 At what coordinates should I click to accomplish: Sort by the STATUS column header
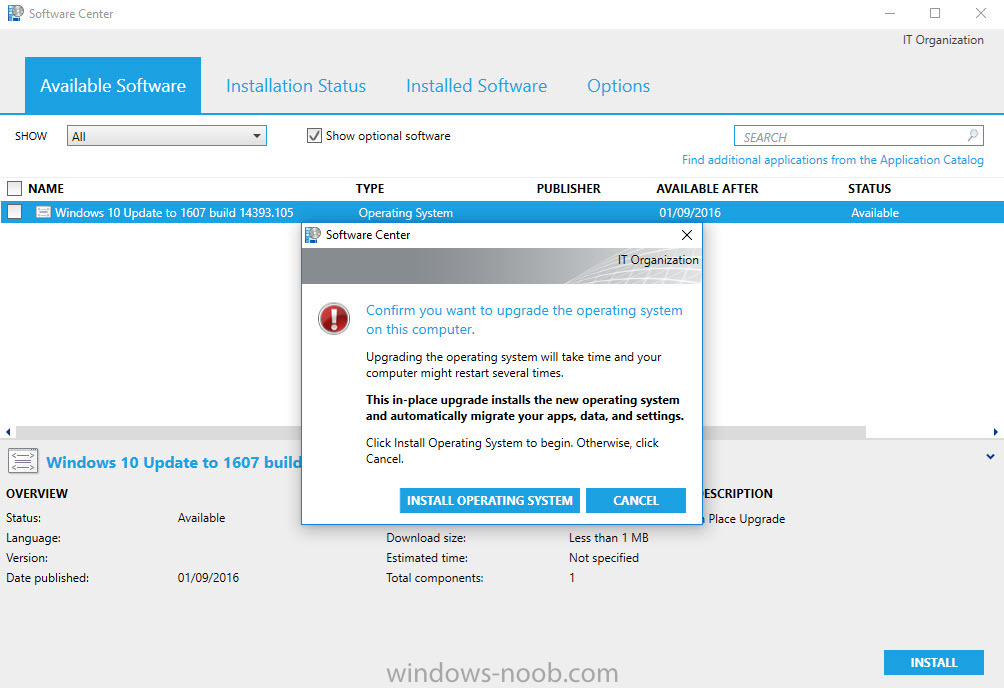coord(870,188)
